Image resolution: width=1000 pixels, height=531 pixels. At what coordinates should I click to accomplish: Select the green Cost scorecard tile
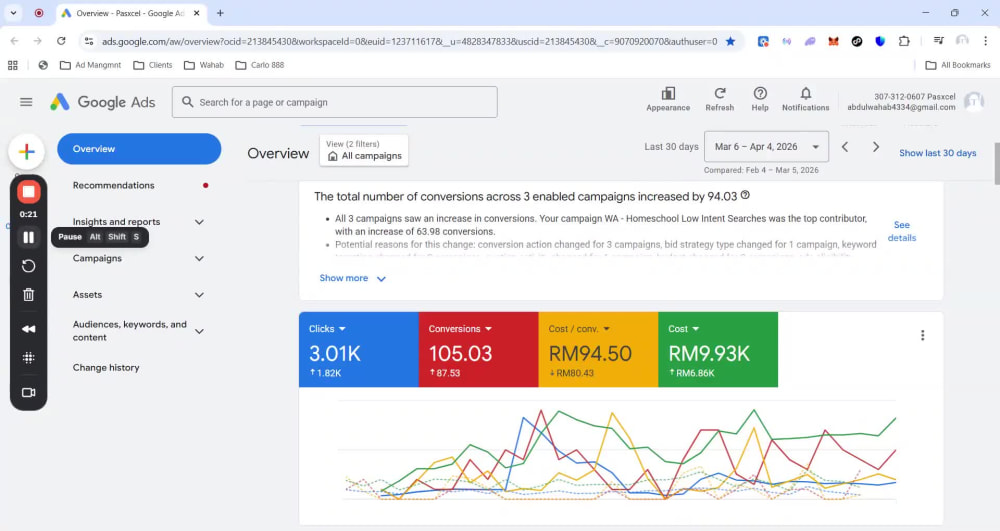coord(718,349)
